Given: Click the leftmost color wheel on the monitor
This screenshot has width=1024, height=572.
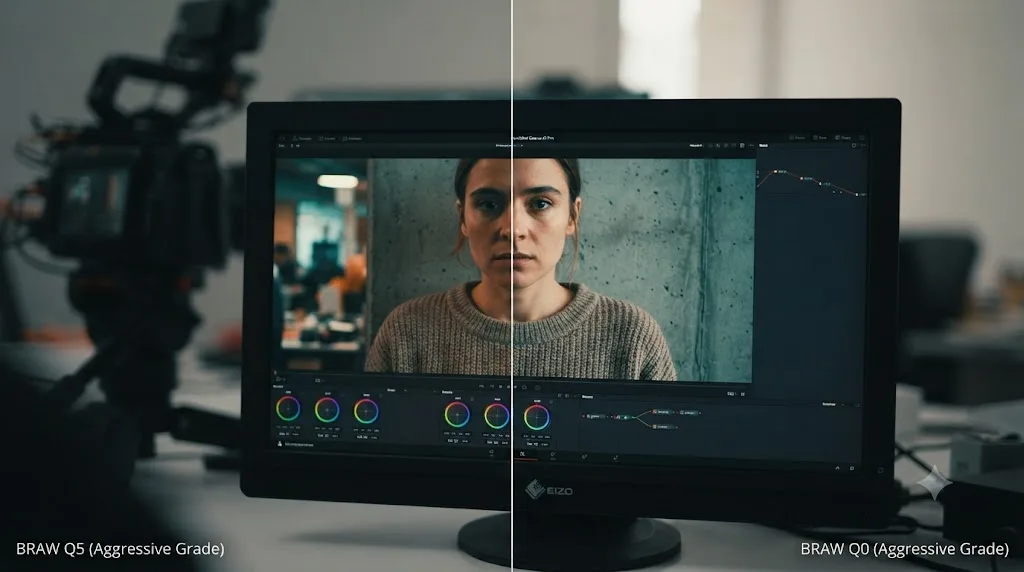Looking at the screenshot, I should (x=288, y=409).
